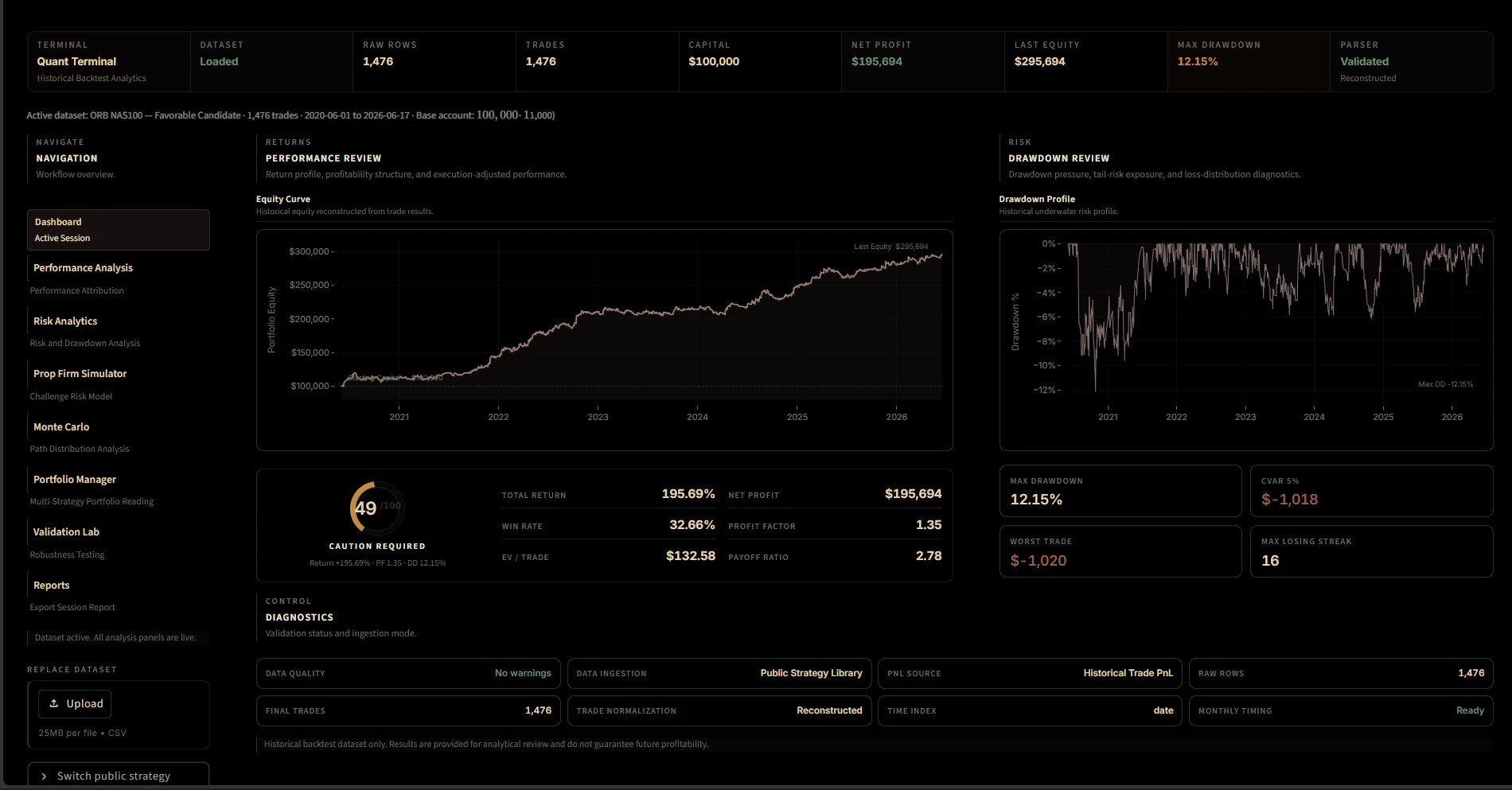Click the 49/100 score gauge

coord(377,508)
